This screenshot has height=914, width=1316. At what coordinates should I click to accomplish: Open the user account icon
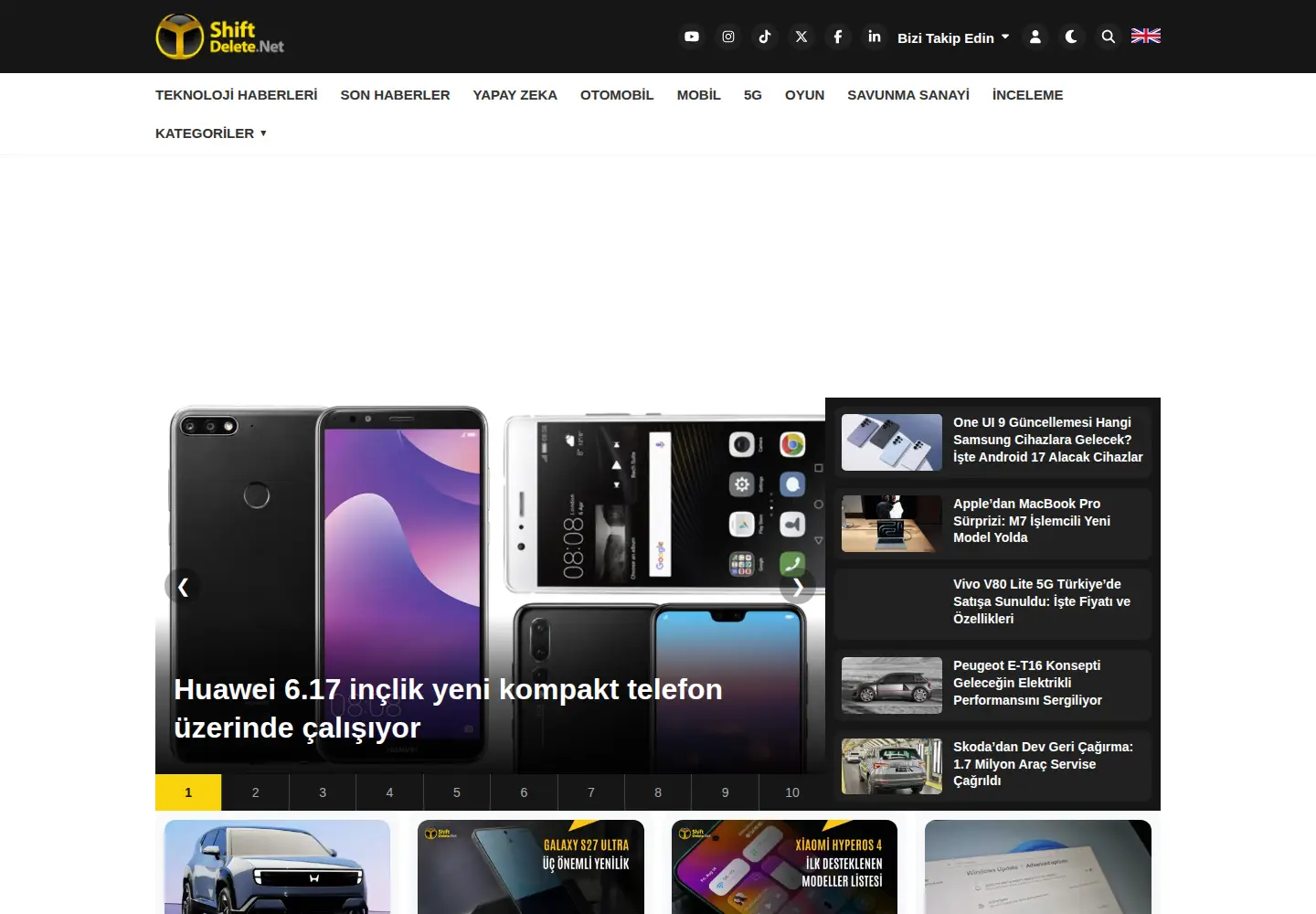pos(1035,37)
